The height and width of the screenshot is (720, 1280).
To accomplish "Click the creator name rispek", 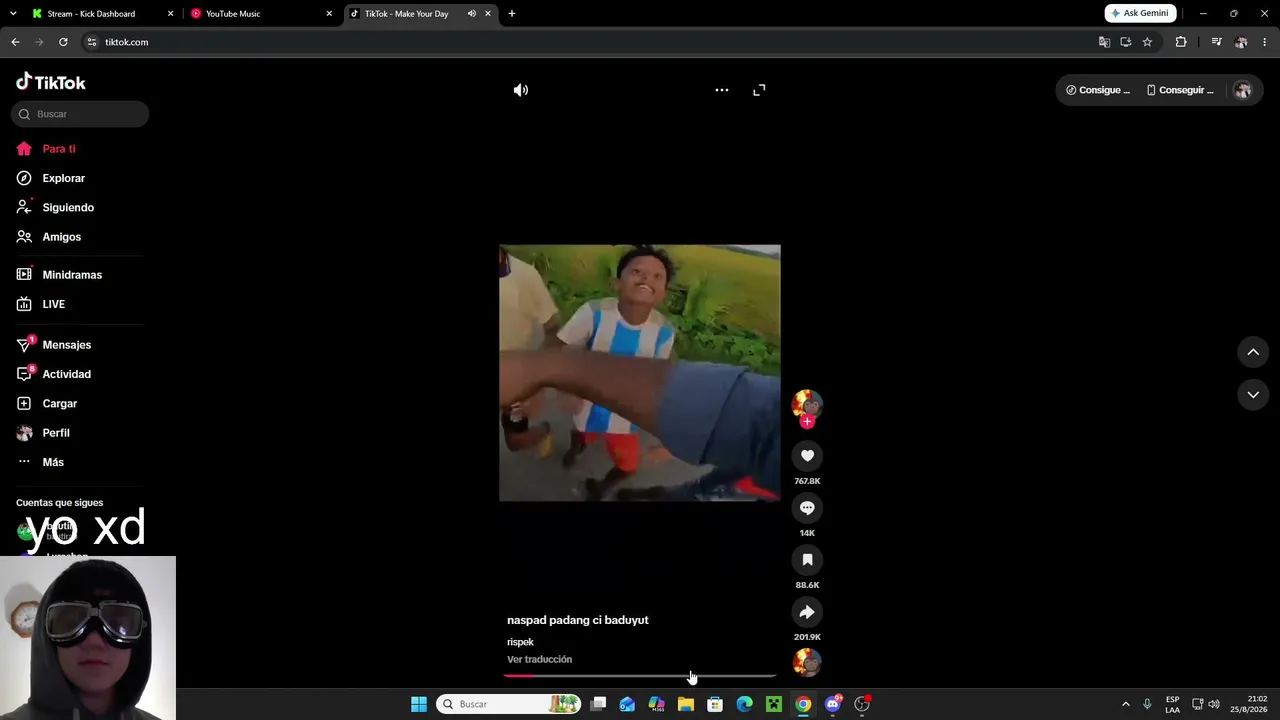I will pos(520,642).
